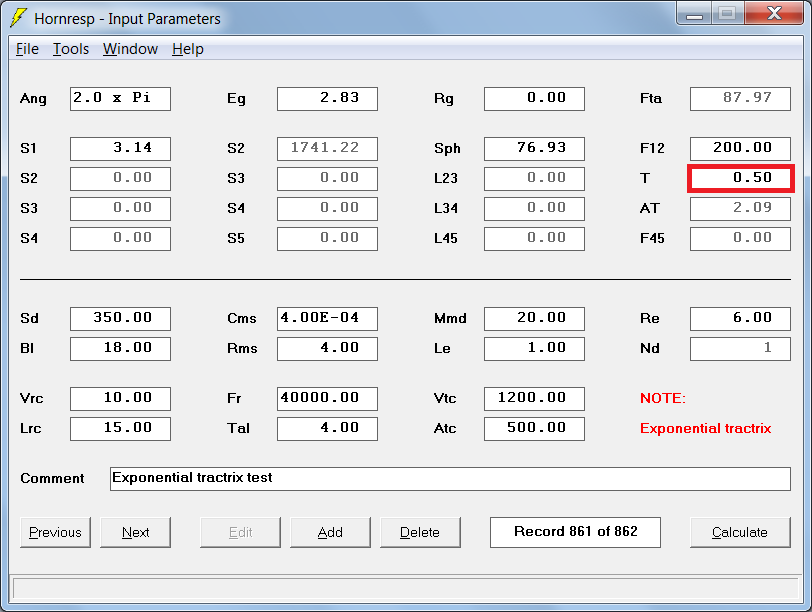812x612 pixels.
Task: Click the AT field showing 2.09
Action: [741, 209]
